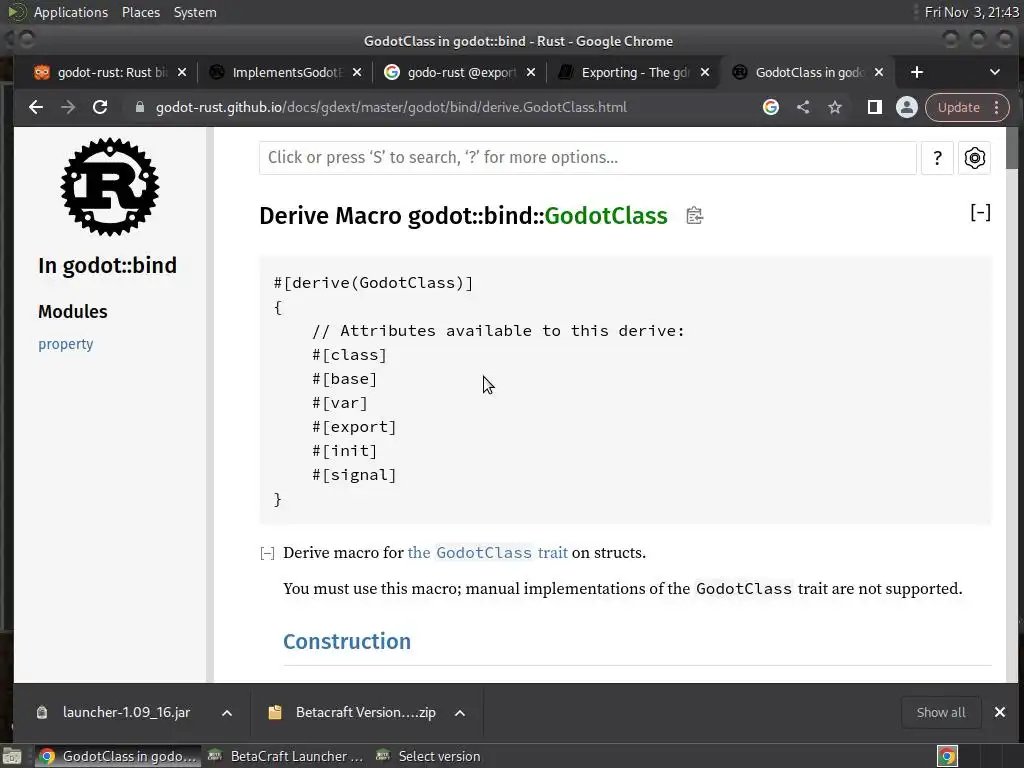Click the #[signal] attribute line in the code
The image size is (1024, 768).
click(x=354, y=475)
